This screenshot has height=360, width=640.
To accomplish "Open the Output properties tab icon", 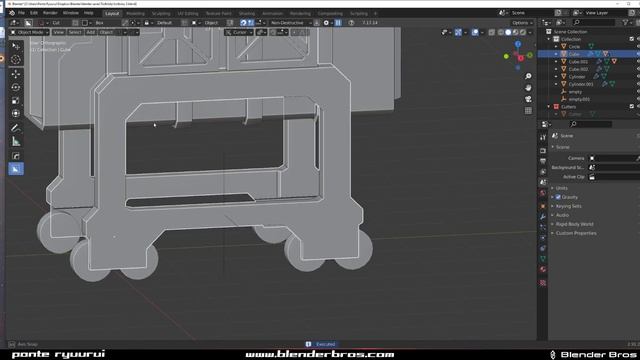I will [543, 162].
